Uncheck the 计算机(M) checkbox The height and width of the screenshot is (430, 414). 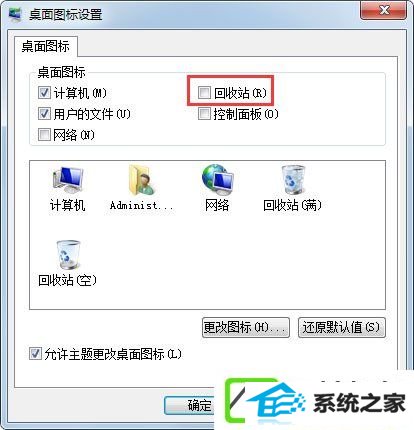[x=44, y=93]
